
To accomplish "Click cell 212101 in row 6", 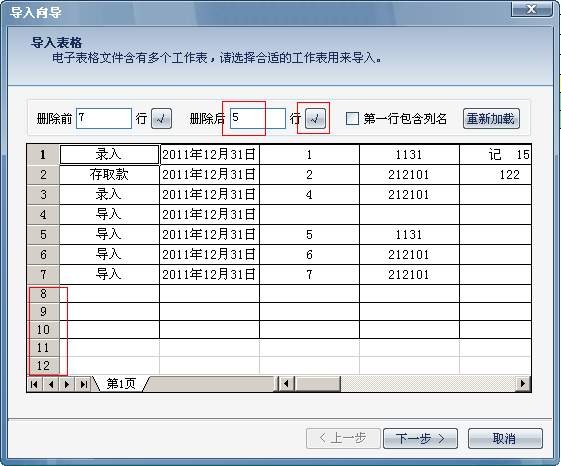I will [409, 255].
